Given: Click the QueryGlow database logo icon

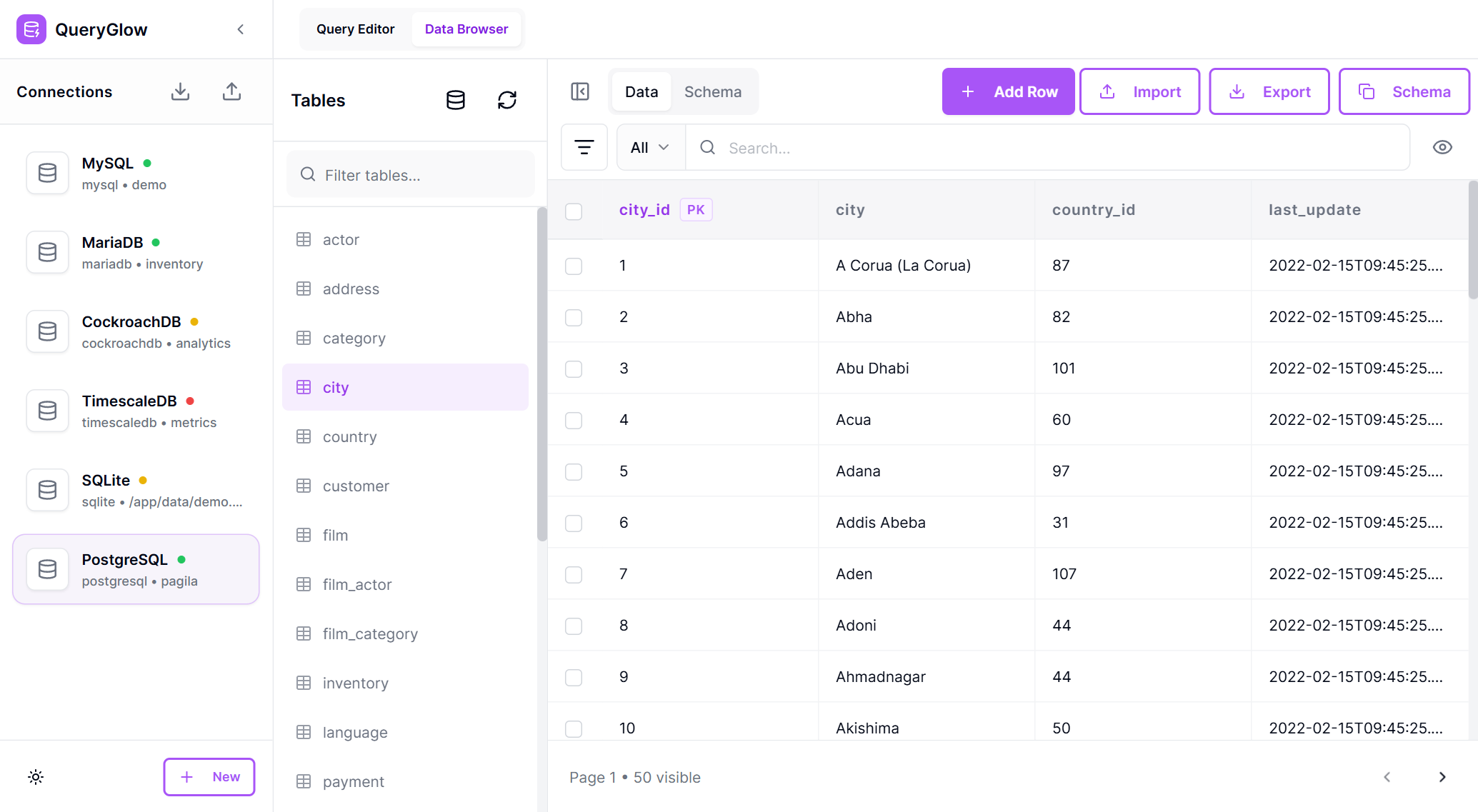Looking at the screenshot, I should [x=31, y=29].
